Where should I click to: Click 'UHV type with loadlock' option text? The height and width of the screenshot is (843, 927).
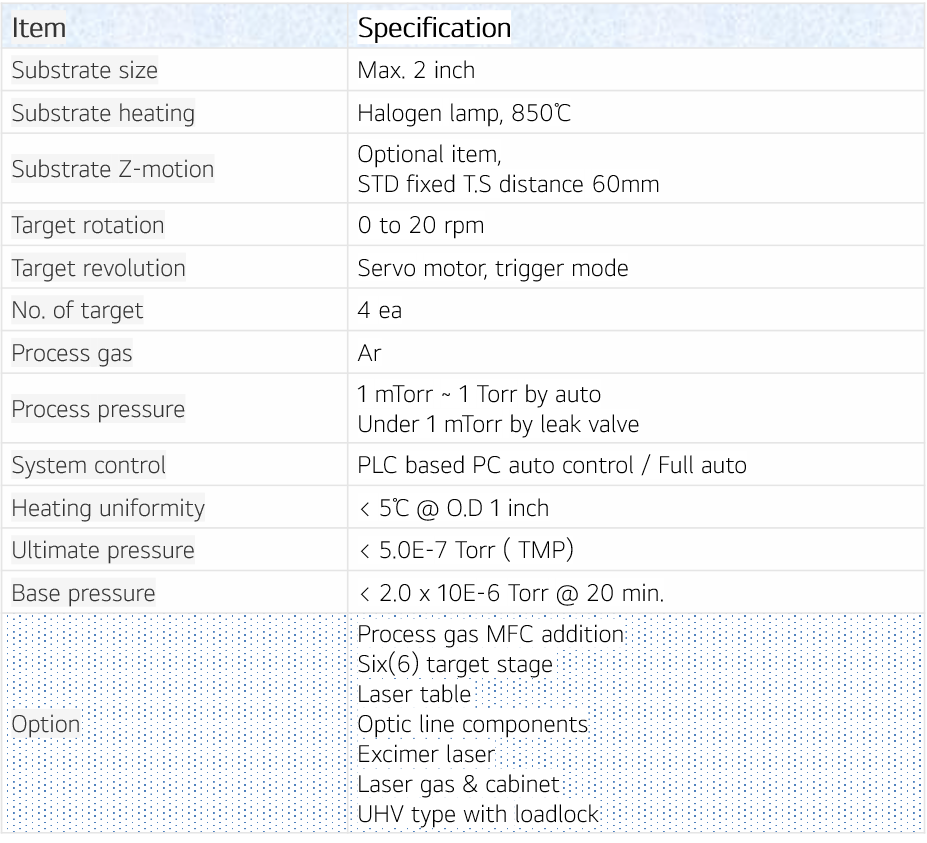click(x=478, y=814)
